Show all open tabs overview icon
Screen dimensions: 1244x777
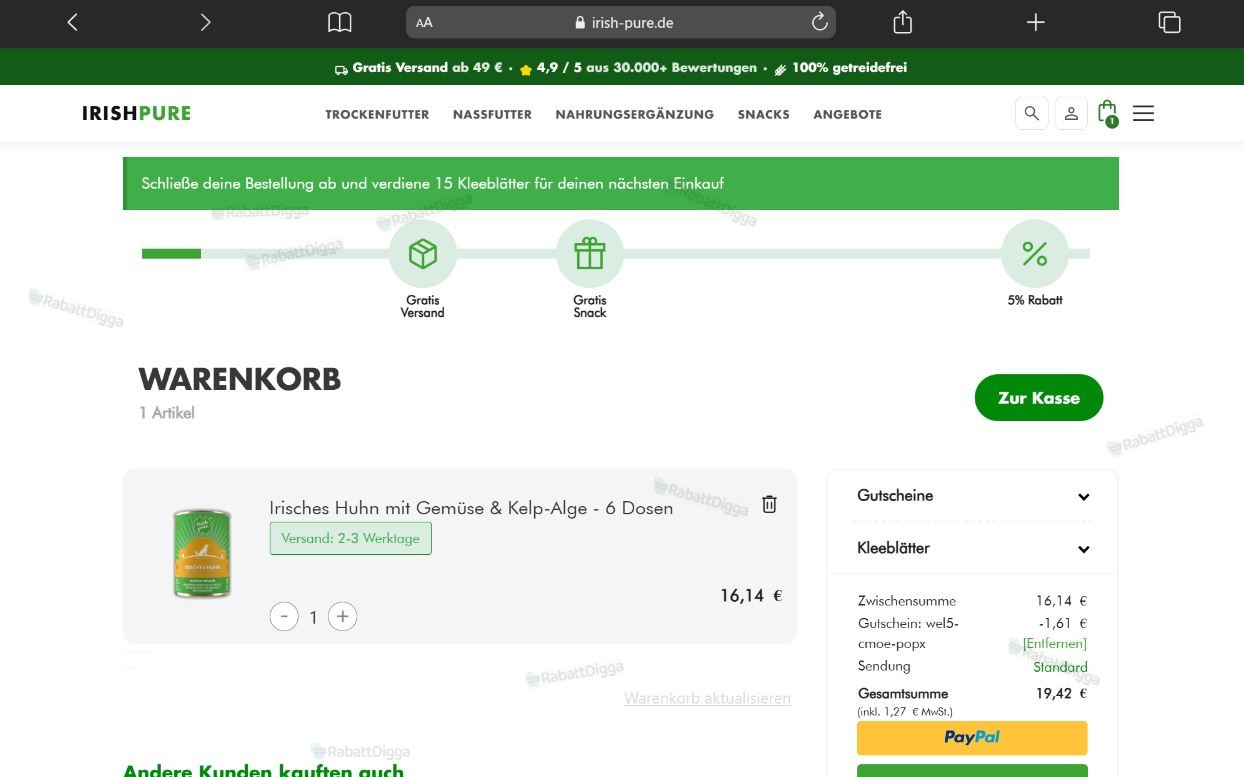coord(1169,22)
